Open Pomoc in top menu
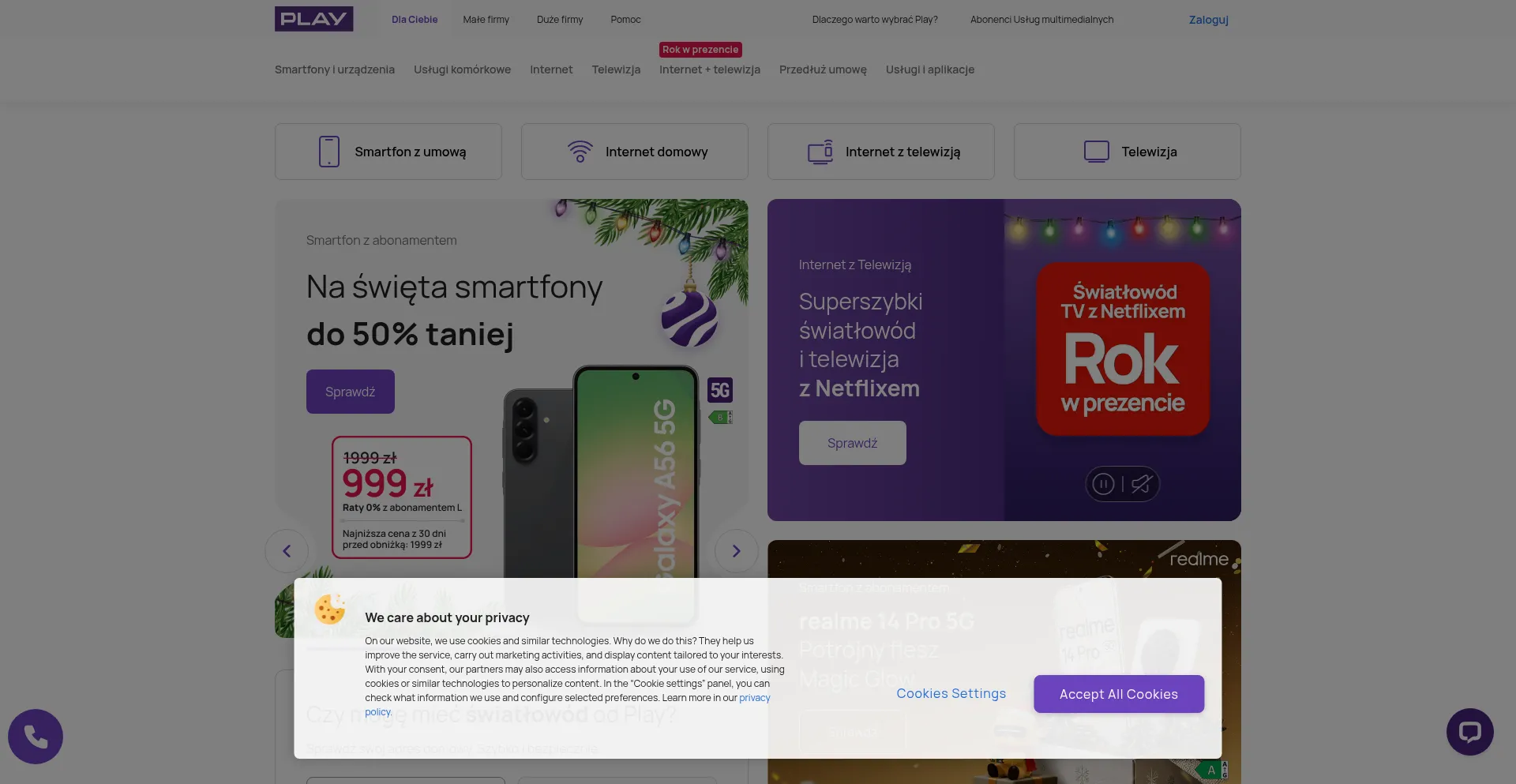The width and height of the screenshot is (1516, 784). click(x=625, y=20)
